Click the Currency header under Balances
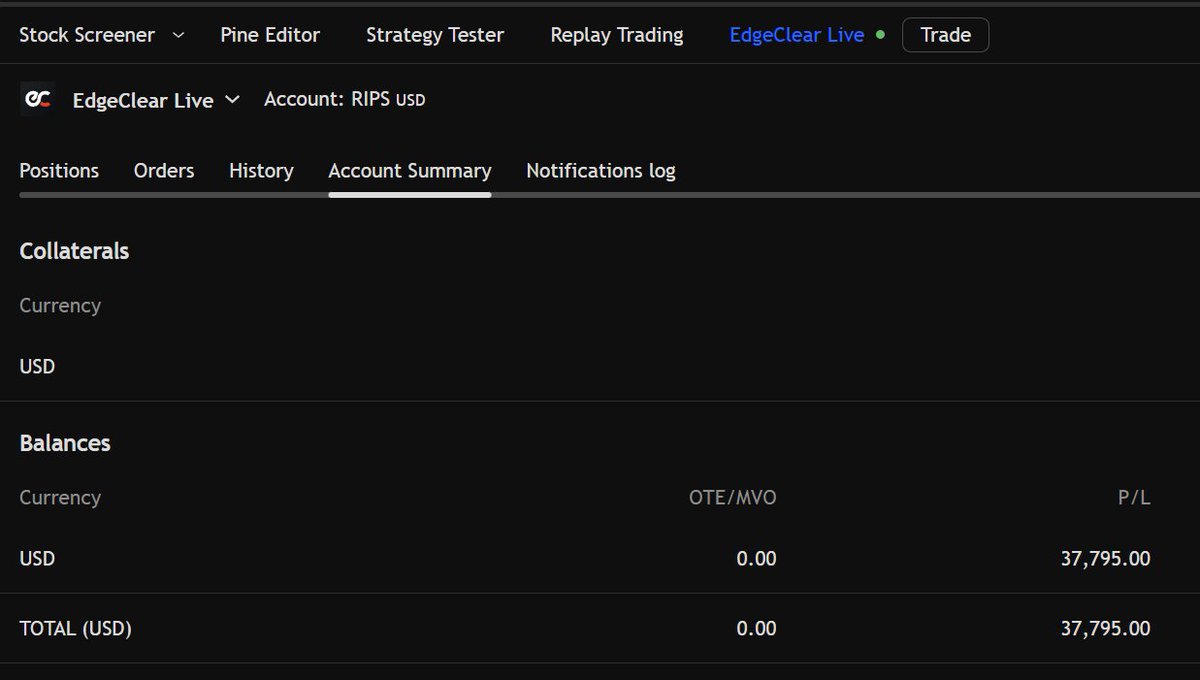The height and width of the screenshot is (680, 1200). pos(60,497)
